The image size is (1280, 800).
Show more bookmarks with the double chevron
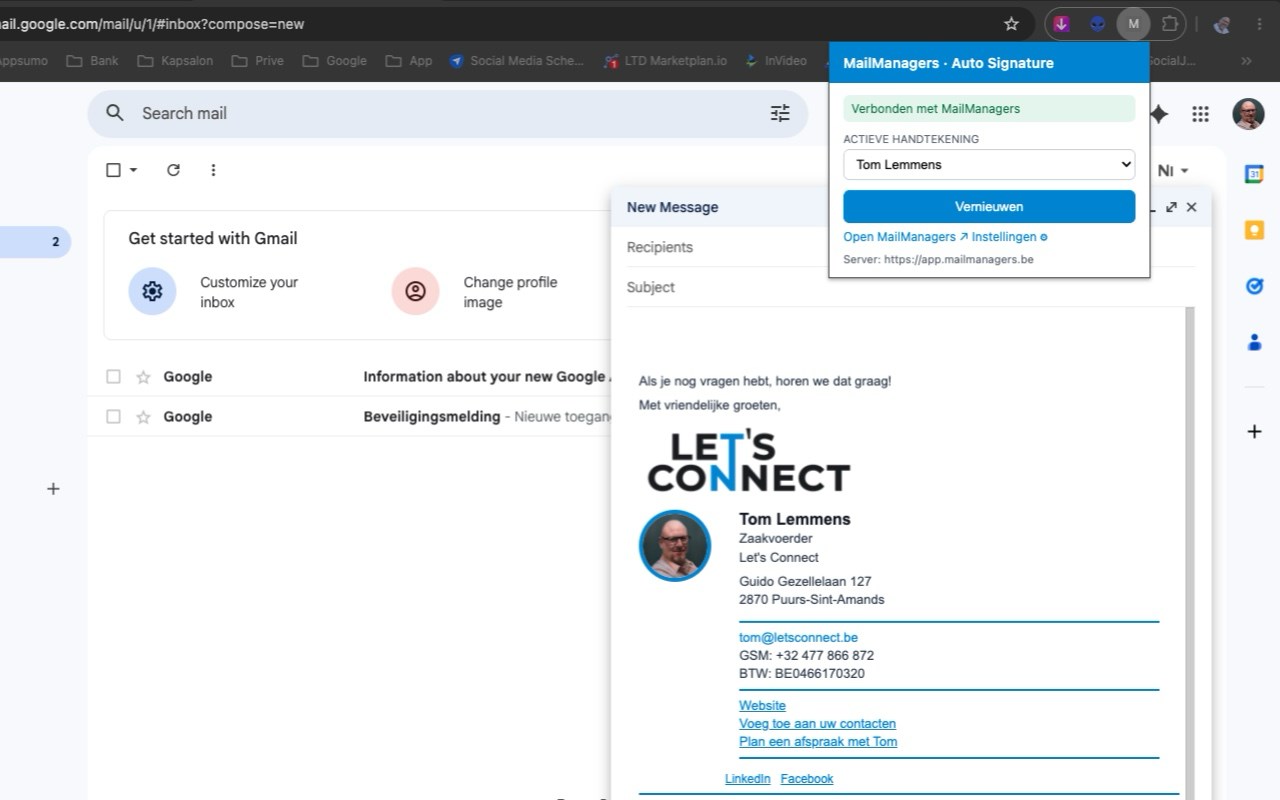coord(1246,61)
